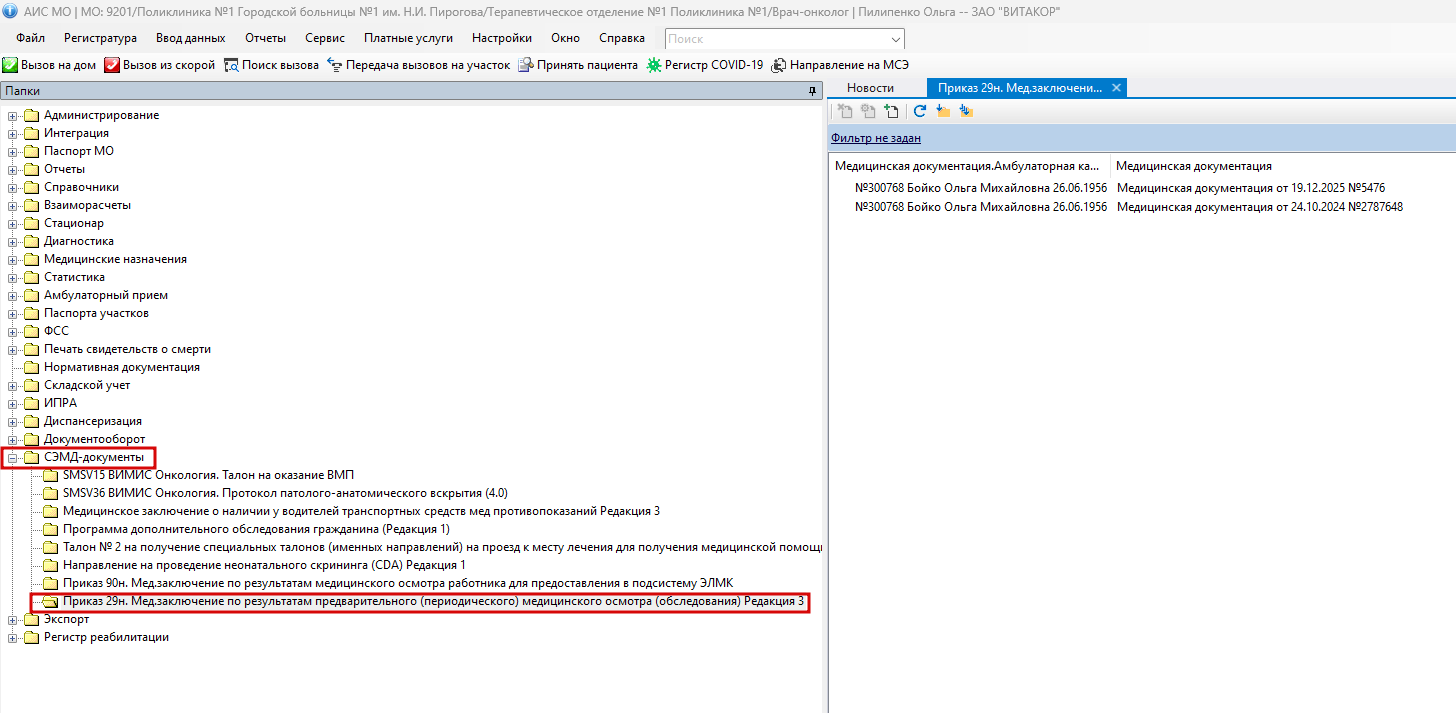Open the Окно menu
Viewport: 1456px width, 713px height.
pos(565,38)
